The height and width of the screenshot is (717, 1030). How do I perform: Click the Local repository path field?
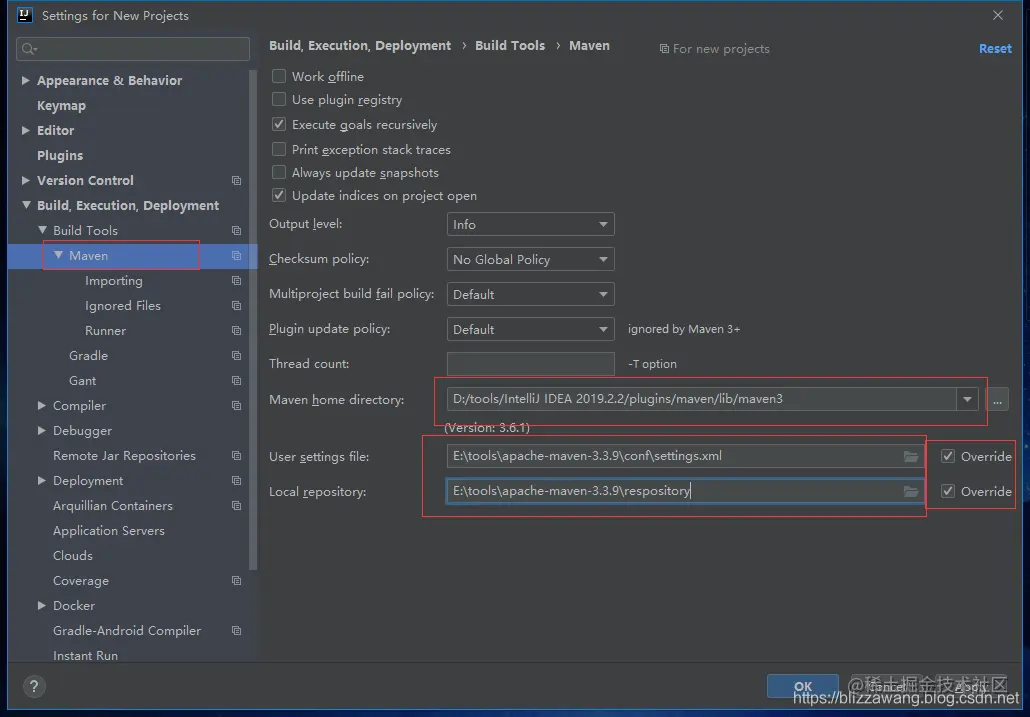coord(685,491)
